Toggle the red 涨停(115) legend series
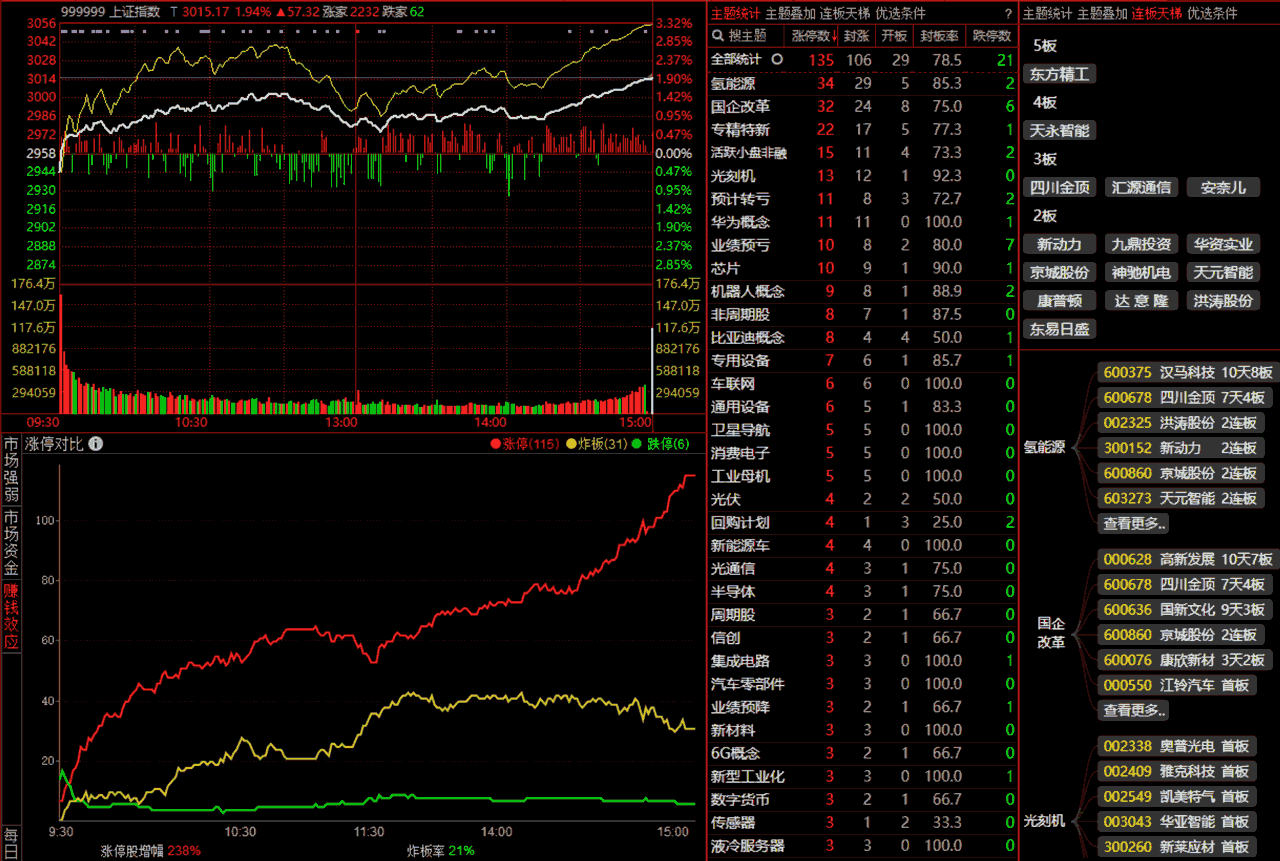 [x=525, y=444]
